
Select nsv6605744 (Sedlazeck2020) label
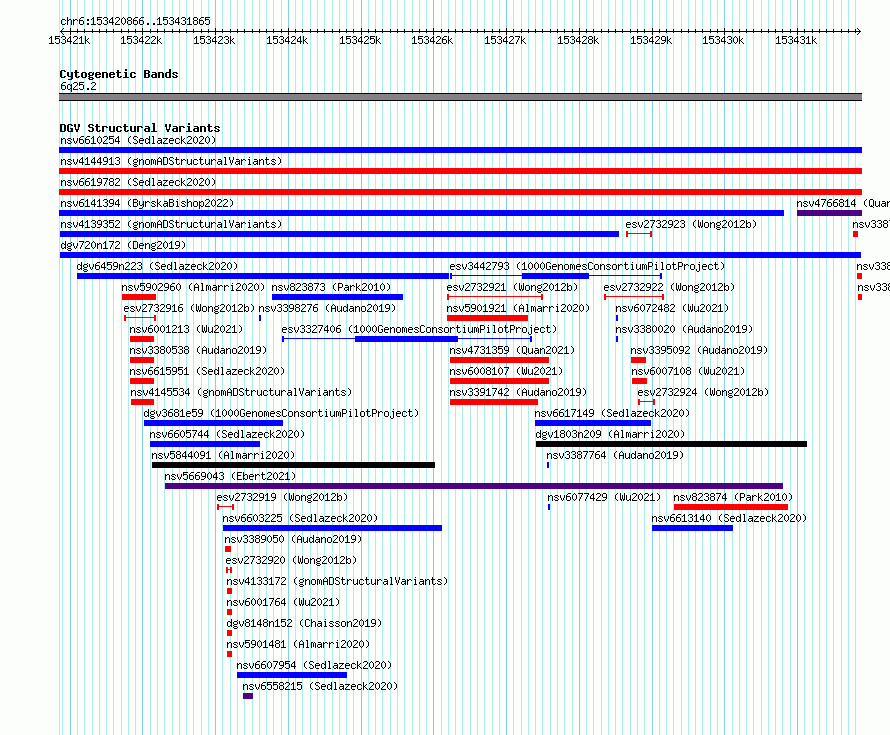[x=227, y=434]
